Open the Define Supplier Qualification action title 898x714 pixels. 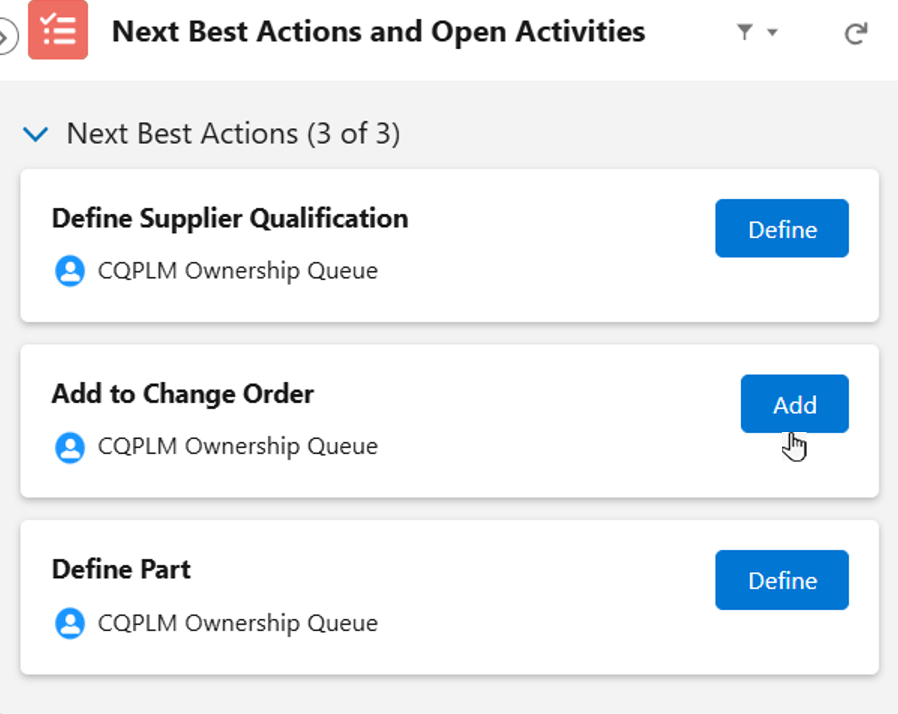230,218
